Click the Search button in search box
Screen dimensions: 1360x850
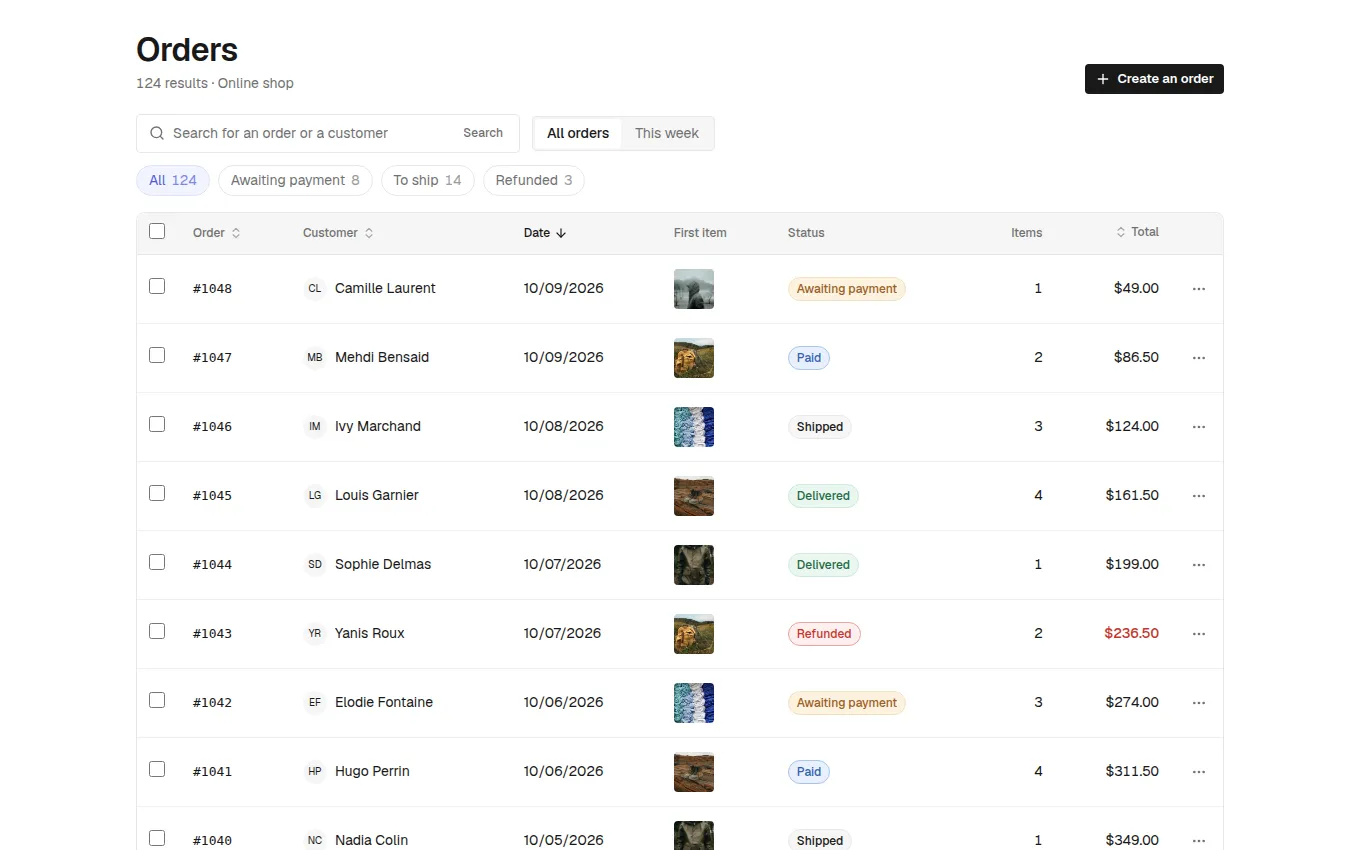coord(483,133)
